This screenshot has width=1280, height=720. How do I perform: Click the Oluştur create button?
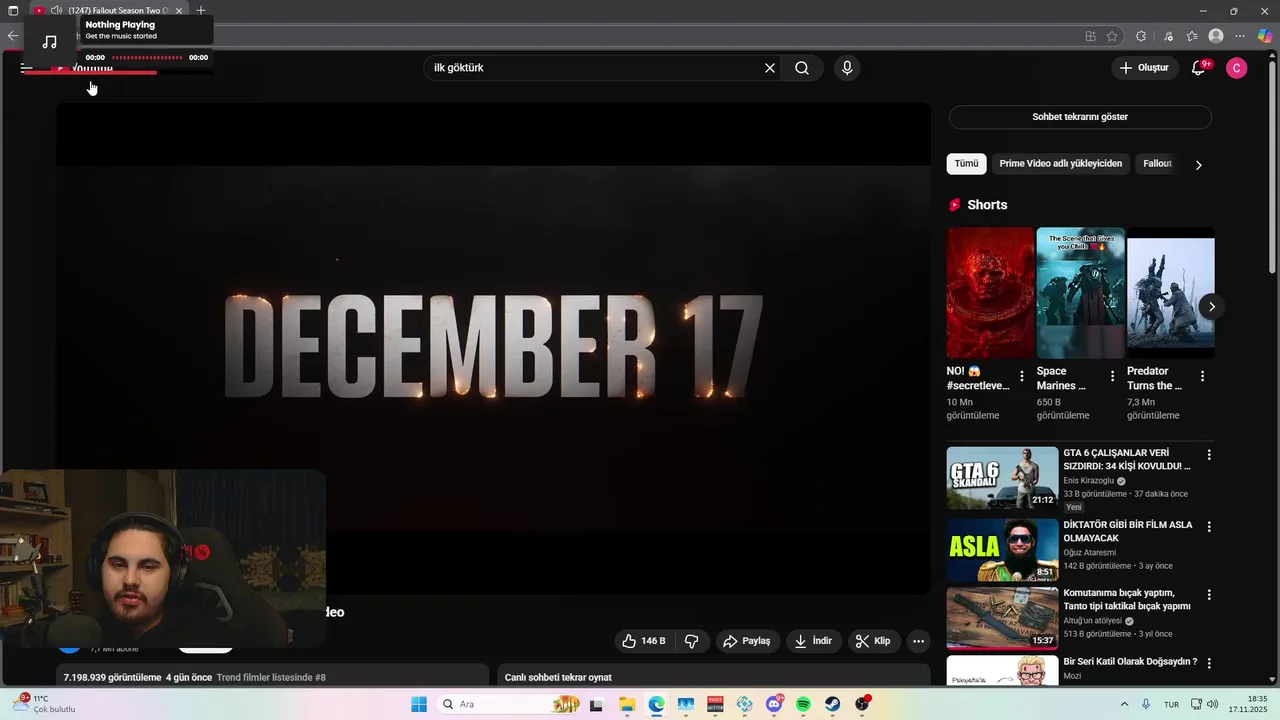click(1144, 68)
